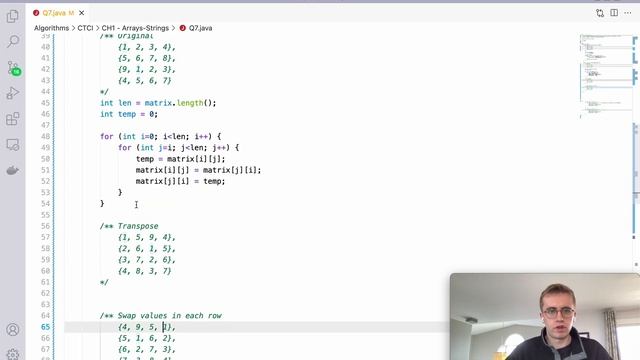Open Remote Explorer view
640x360 pixels.
13,144
